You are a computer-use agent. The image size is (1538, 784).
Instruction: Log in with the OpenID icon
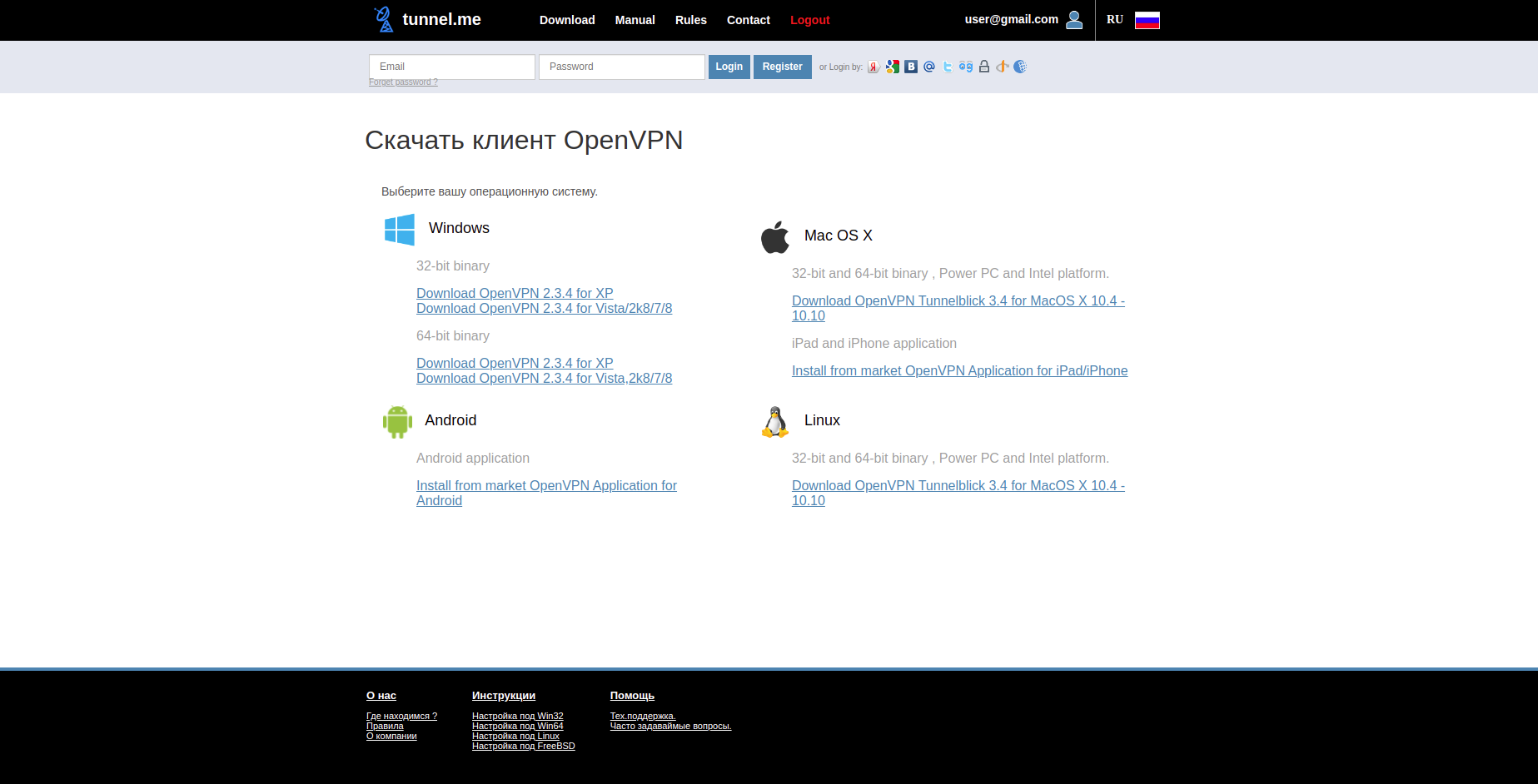1003,67
